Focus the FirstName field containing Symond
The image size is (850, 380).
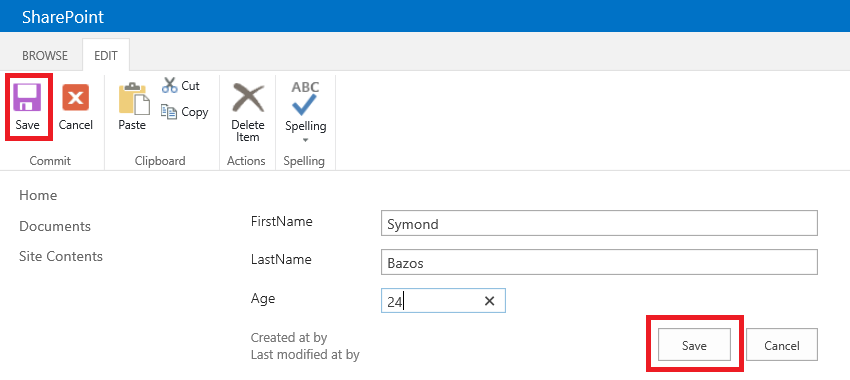coord(599,223)
